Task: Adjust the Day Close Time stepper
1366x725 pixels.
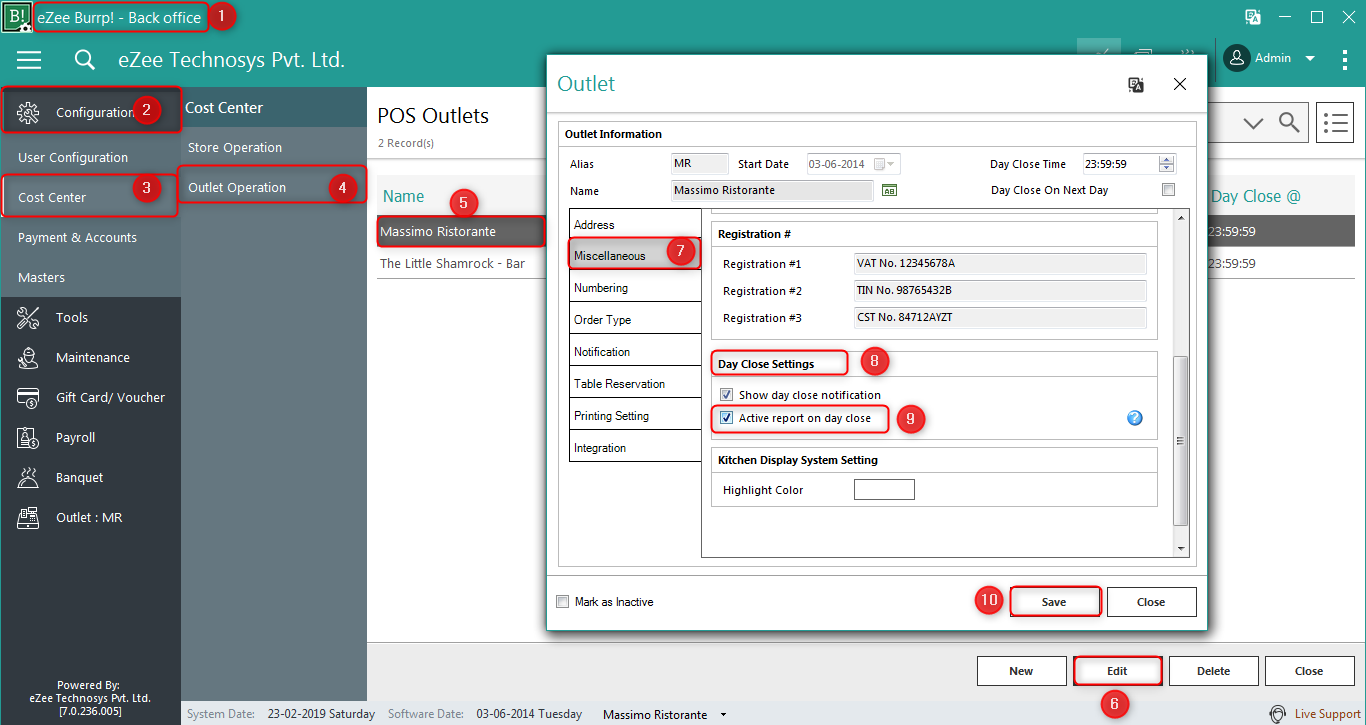Action: tap(1167, 164)
